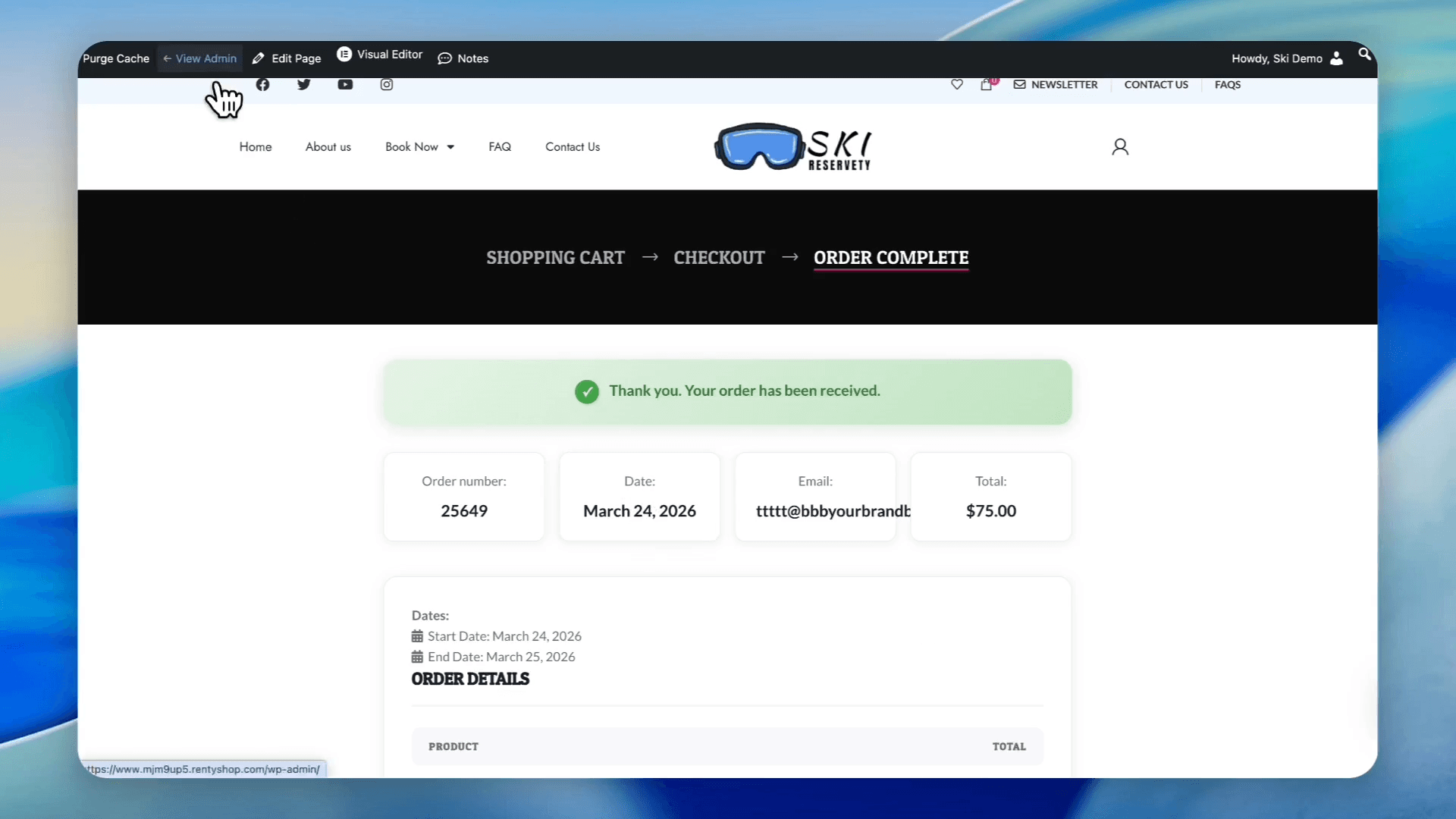Viewport: 1456px width, 819px height.
Task: Open FAQ menu item
Action: point(500,146)
